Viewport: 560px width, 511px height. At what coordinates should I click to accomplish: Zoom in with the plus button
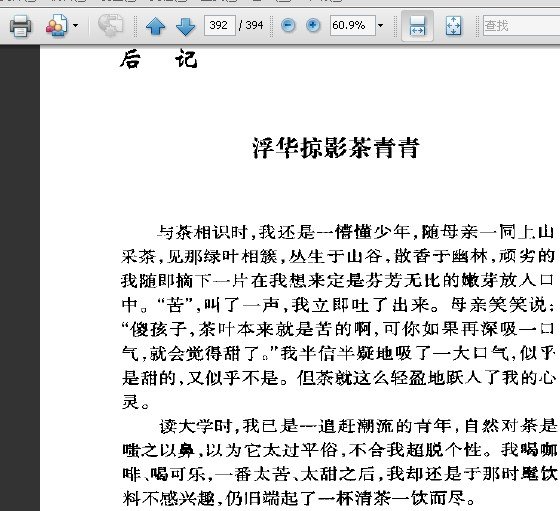pos(313,25)
